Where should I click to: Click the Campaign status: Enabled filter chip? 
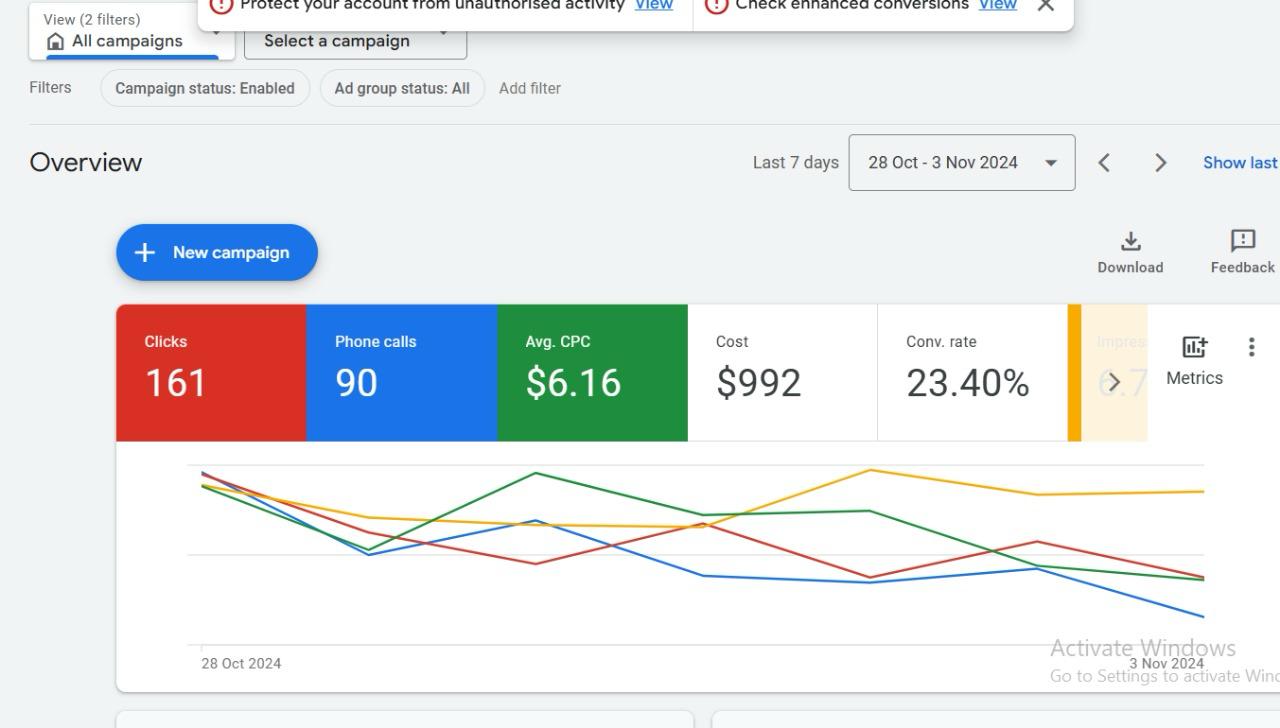coord(205,88)
